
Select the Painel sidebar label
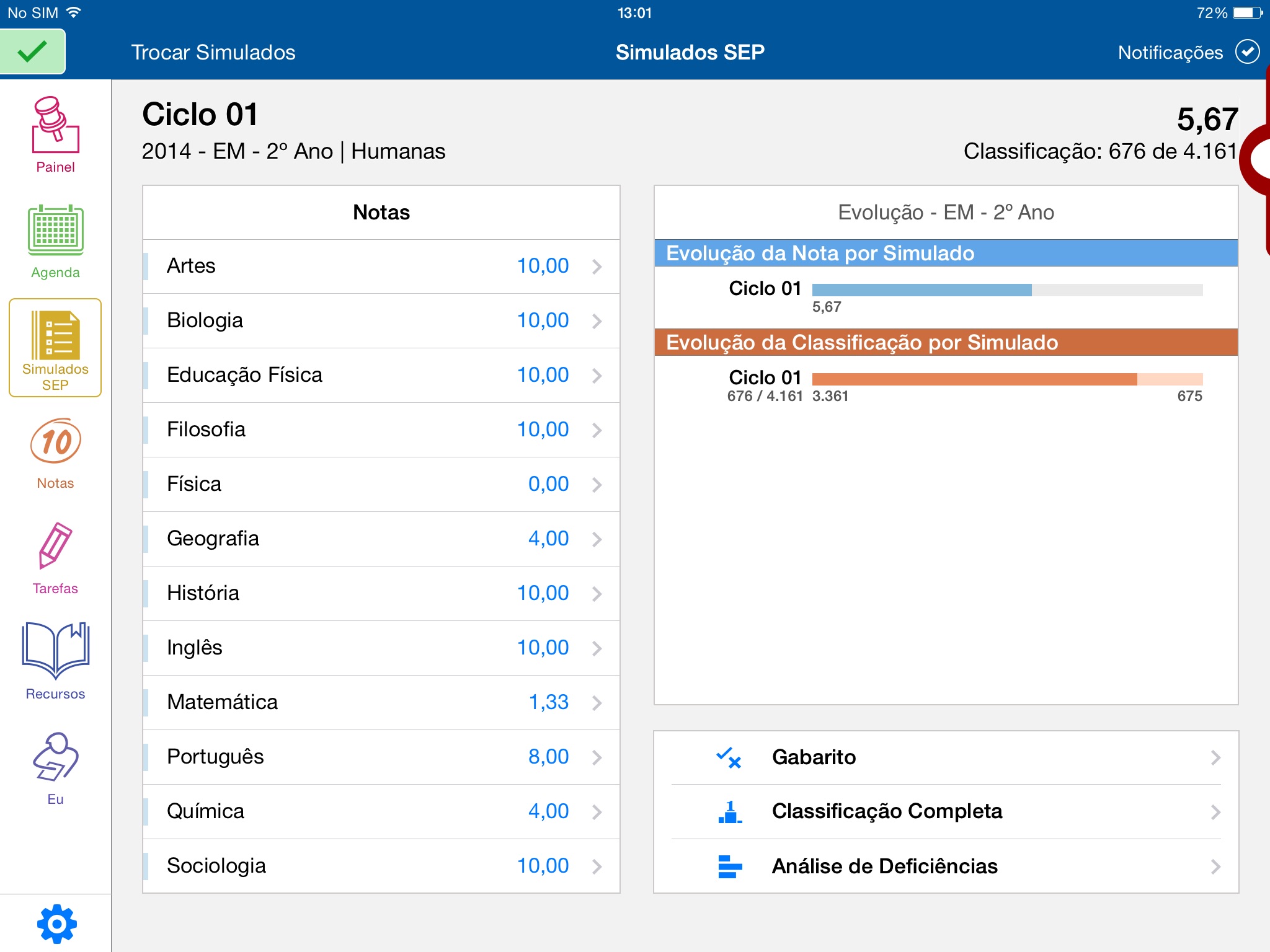click(x=56, y=167)
